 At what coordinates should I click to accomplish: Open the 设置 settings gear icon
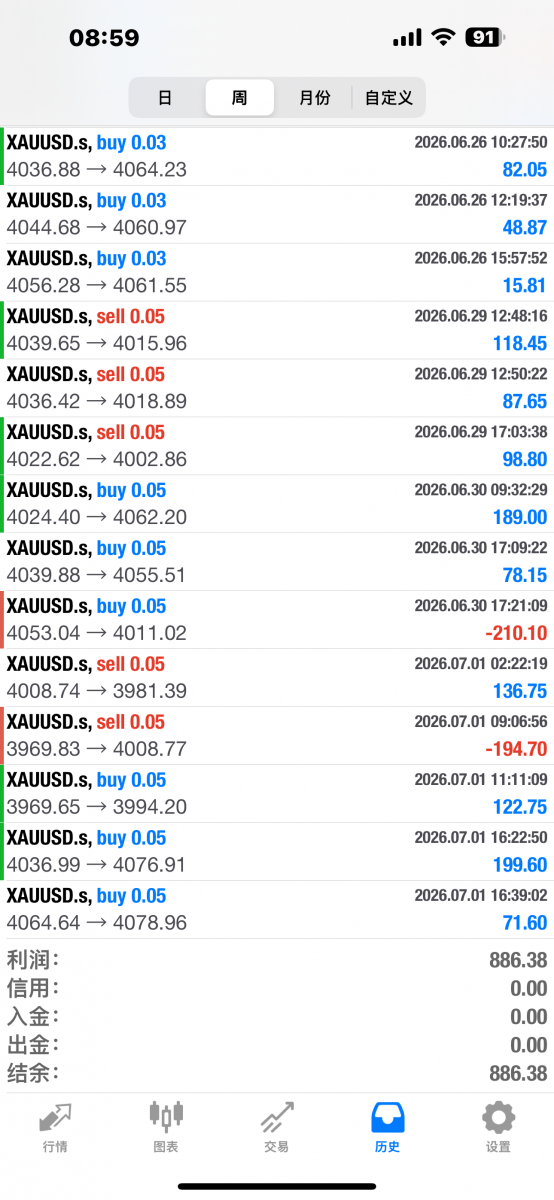tap(498, 1116)
